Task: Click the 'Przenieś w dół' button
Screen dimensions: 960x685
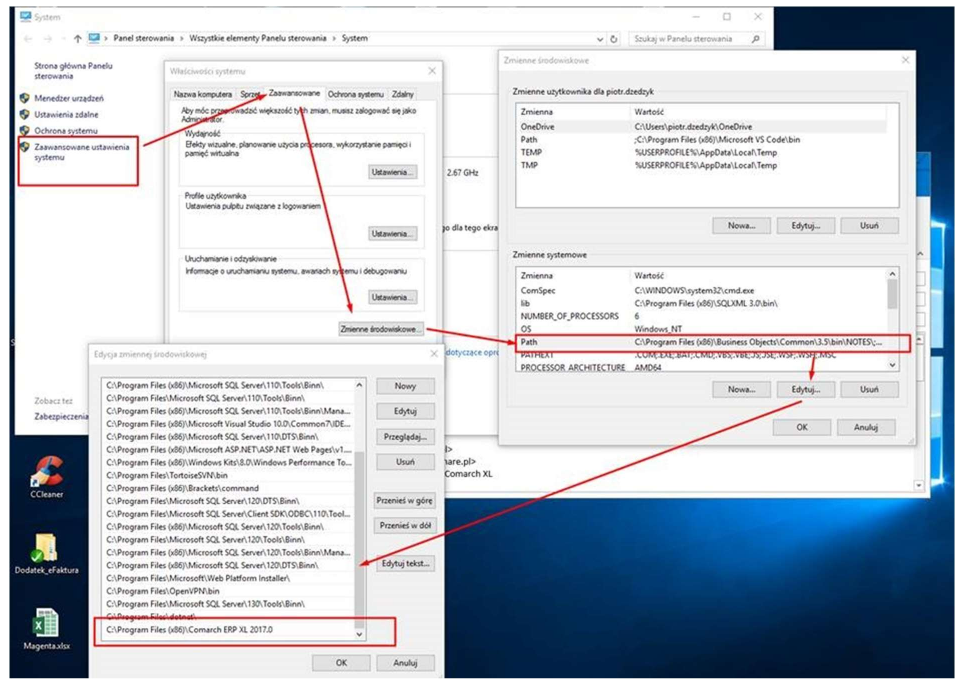Action: 405,526
